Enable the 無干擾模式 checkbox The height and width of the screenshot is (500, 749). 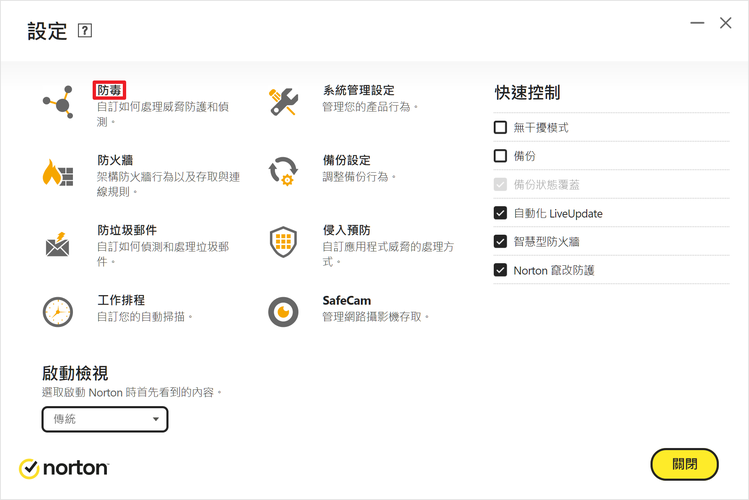pos(500,128)
